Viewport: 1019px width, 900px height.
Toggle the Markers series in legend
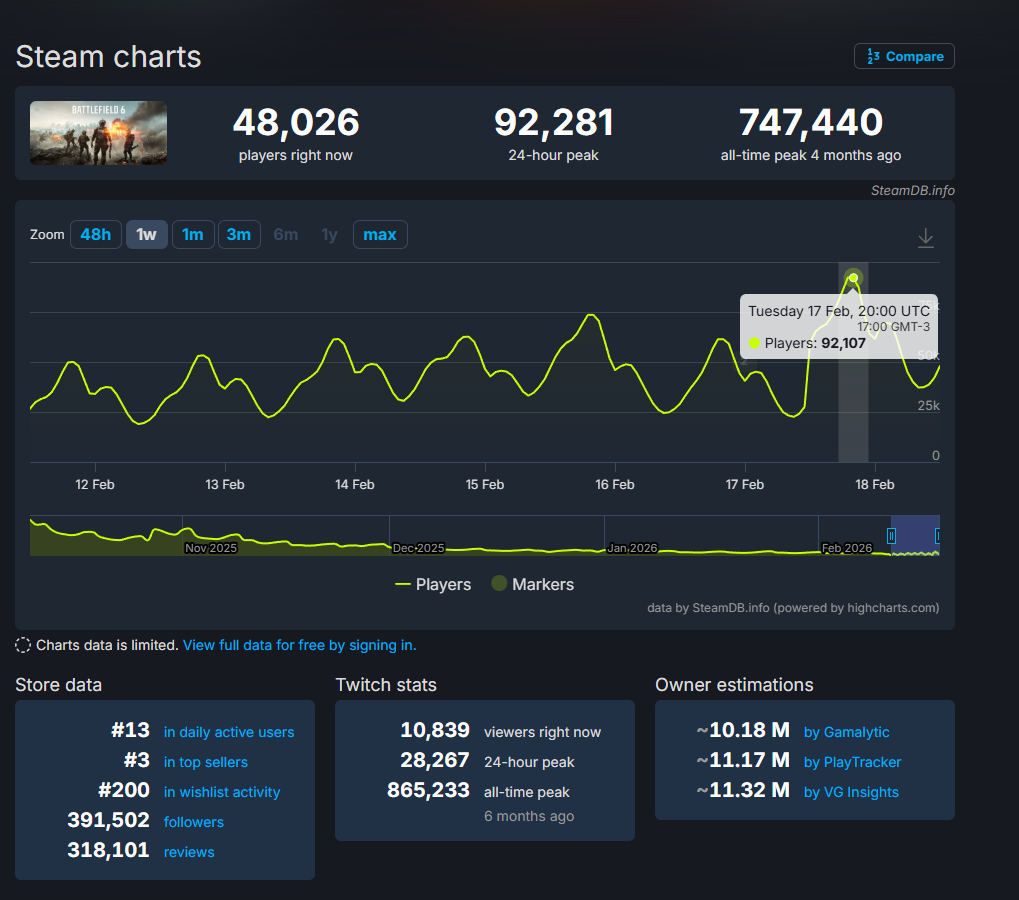(x=532, y=584)
